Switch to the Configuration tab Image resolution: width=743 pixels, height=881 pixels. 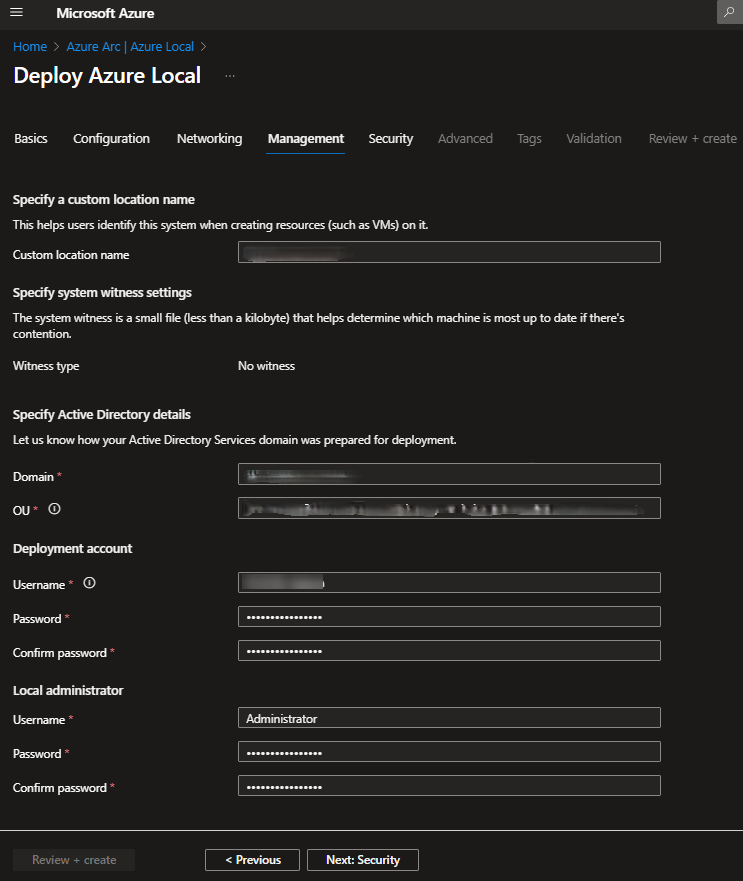pyautogui.click(x=111, y=139)
